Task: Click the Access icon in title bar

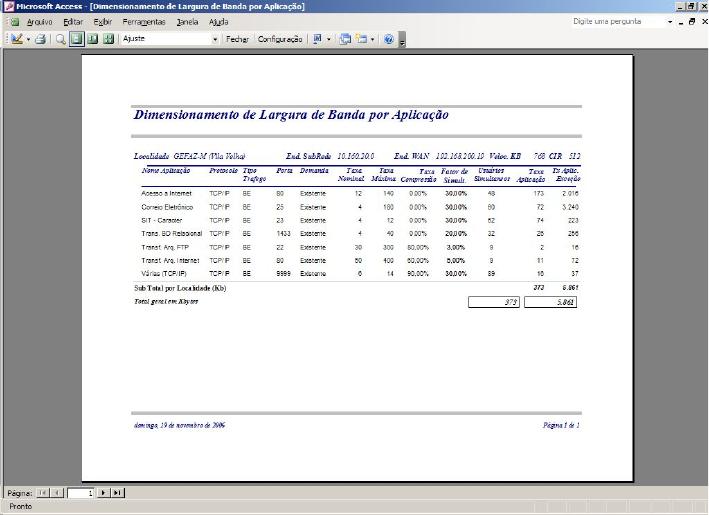Action: tap(8, 6)
